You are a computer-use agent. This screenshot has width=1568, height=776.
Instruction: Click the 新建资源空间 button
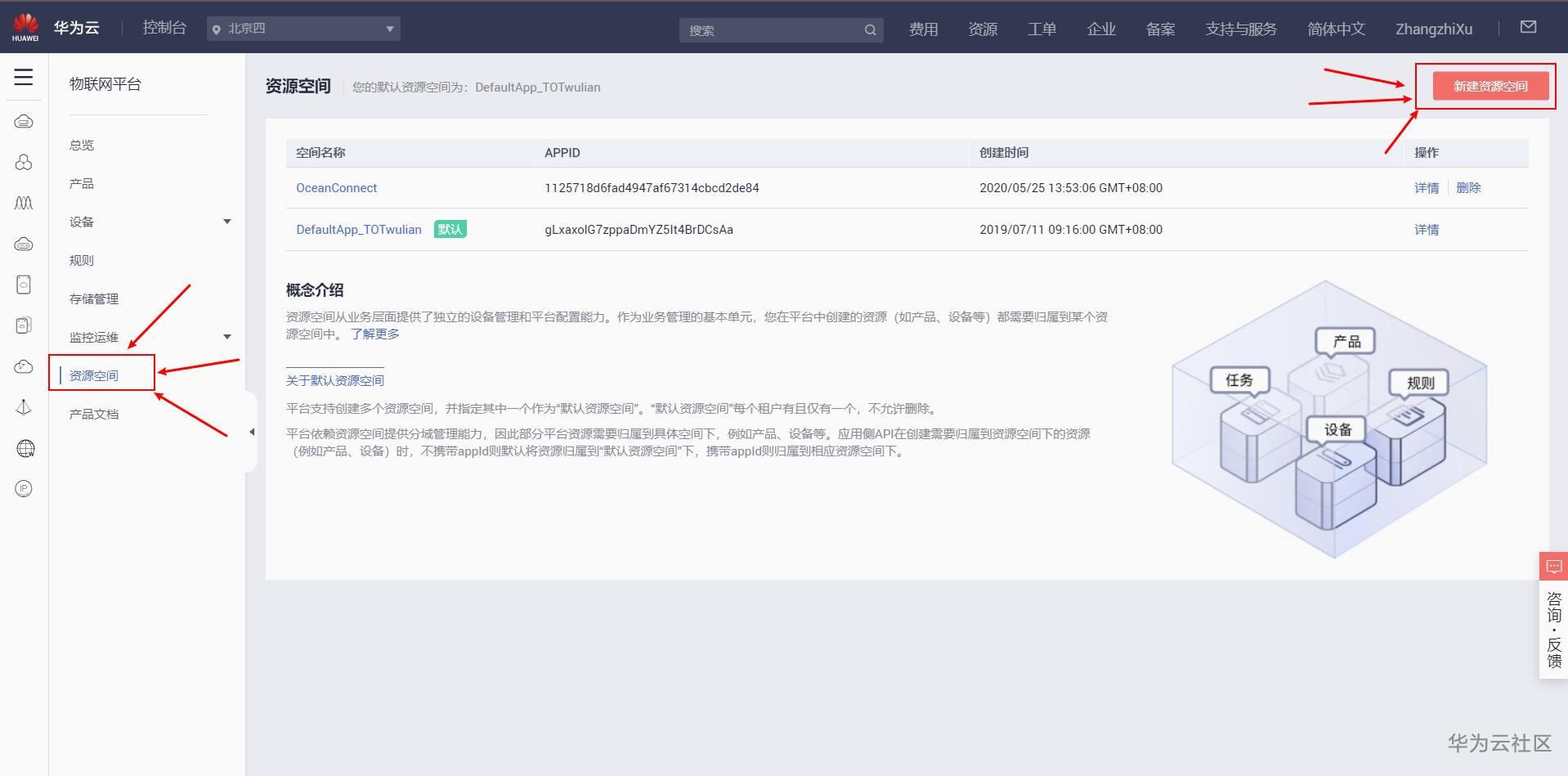(1490, 86)
